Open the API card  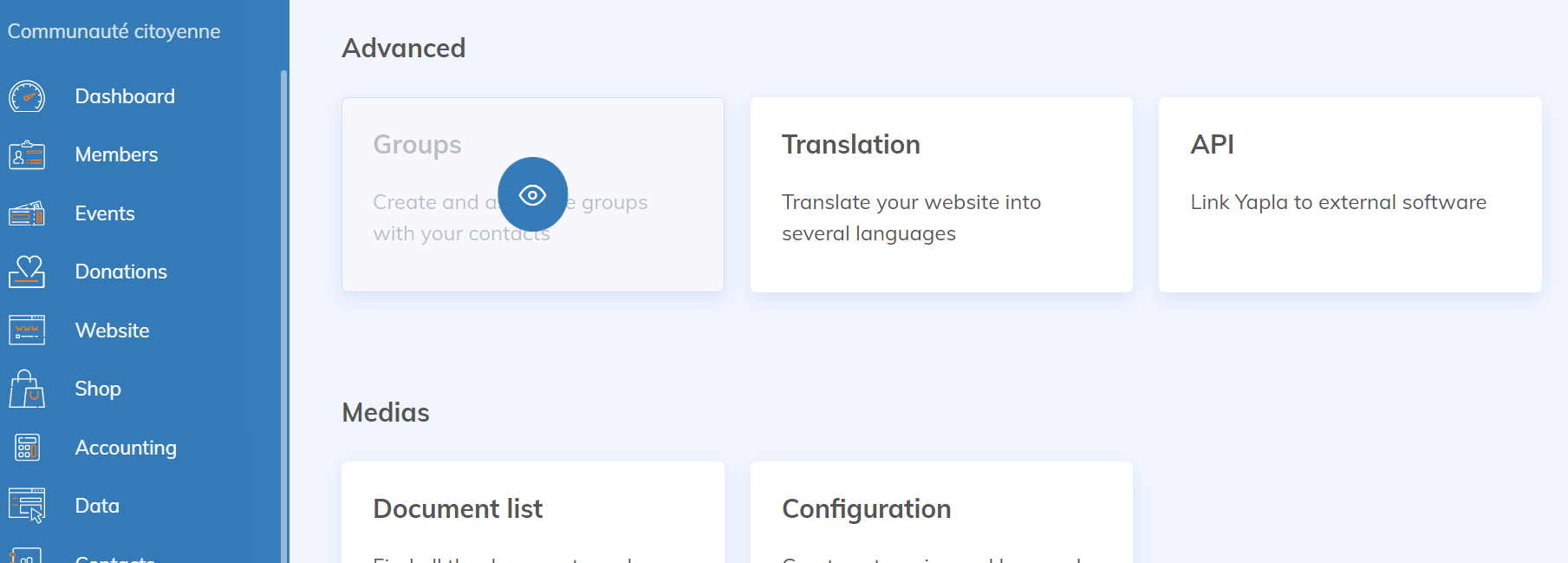(1350, 194)
